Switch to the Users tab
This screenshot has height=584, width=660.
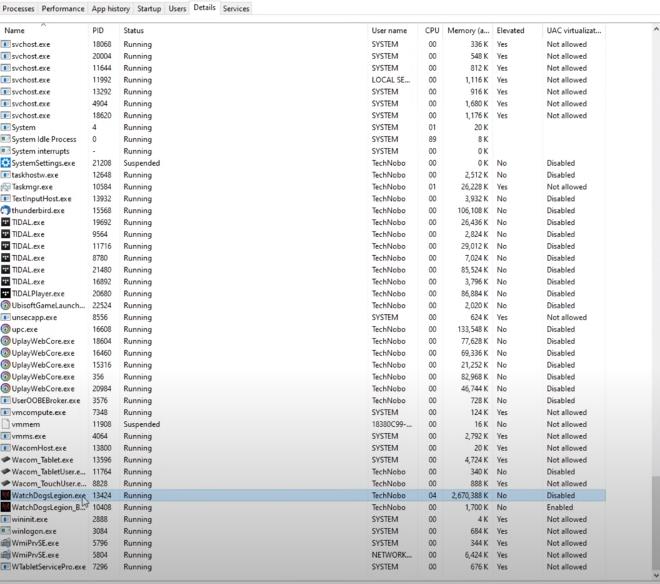click(177, 8)
